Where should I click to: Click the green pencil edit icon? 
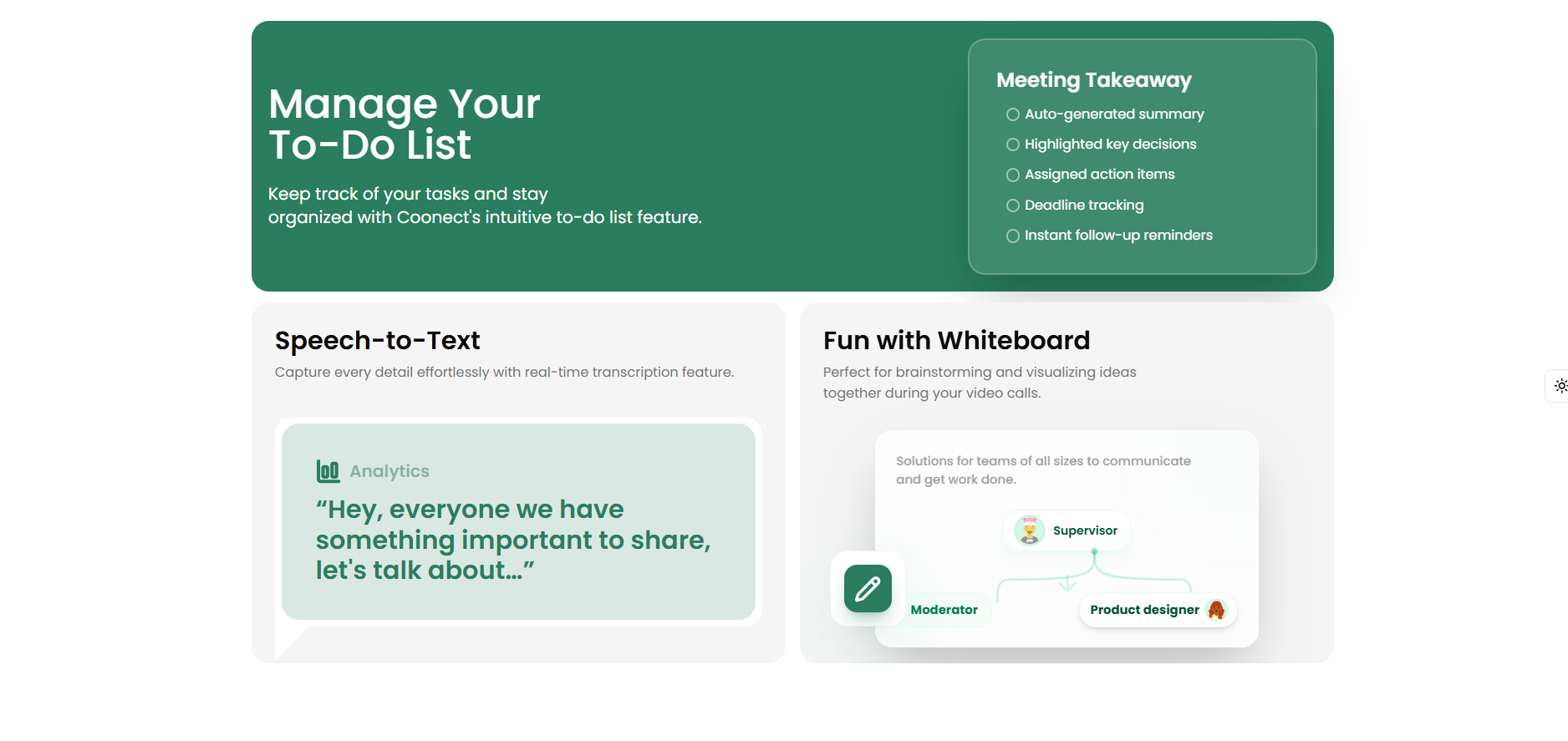point(868,589)
